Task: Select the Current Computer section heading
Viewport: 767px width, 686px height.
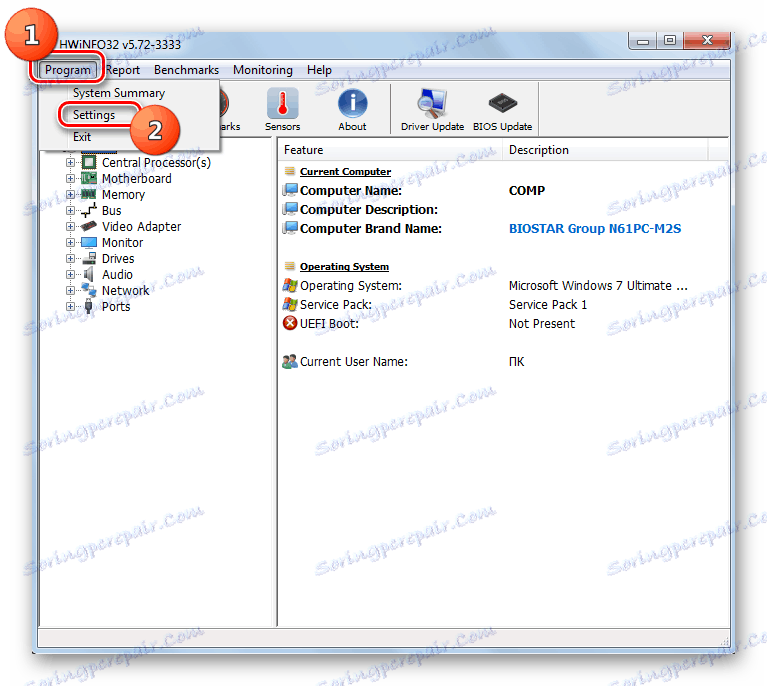Action: pos(345,171)
